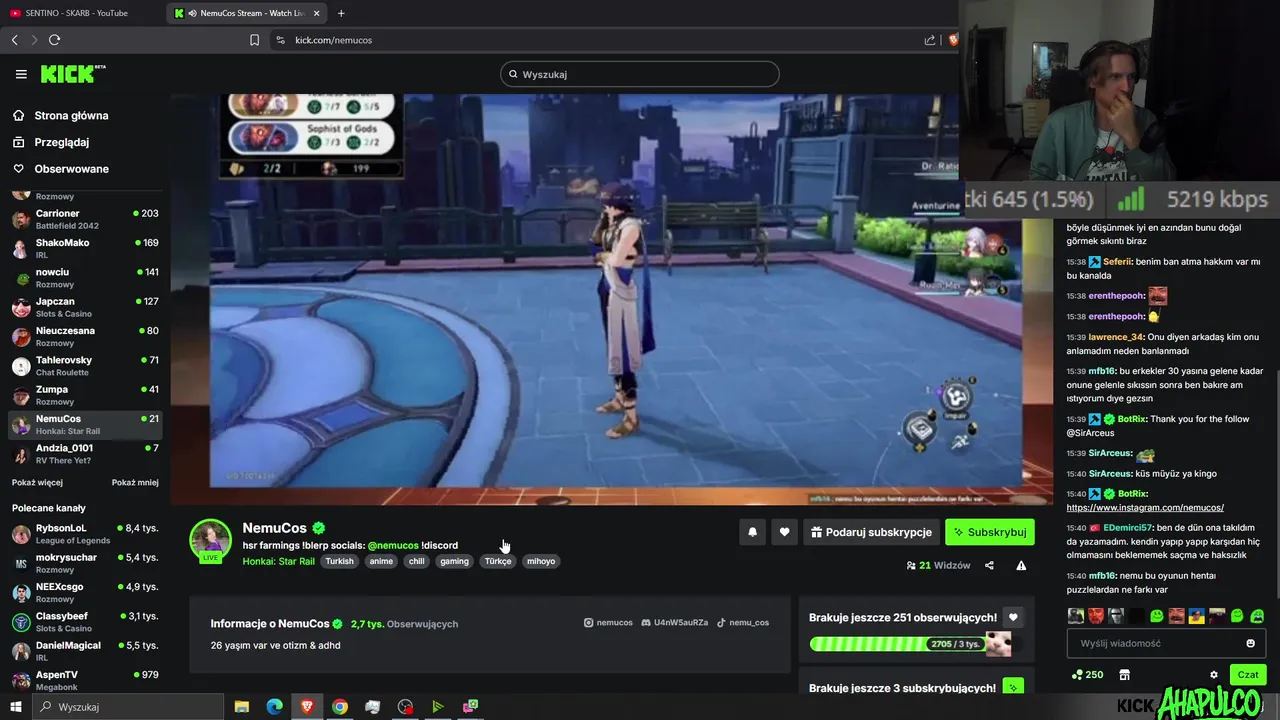This screenshot has height=720, width=1280.
Task: Send message with Czat button
Action: pyautogui.click(x=1247, y=675)
